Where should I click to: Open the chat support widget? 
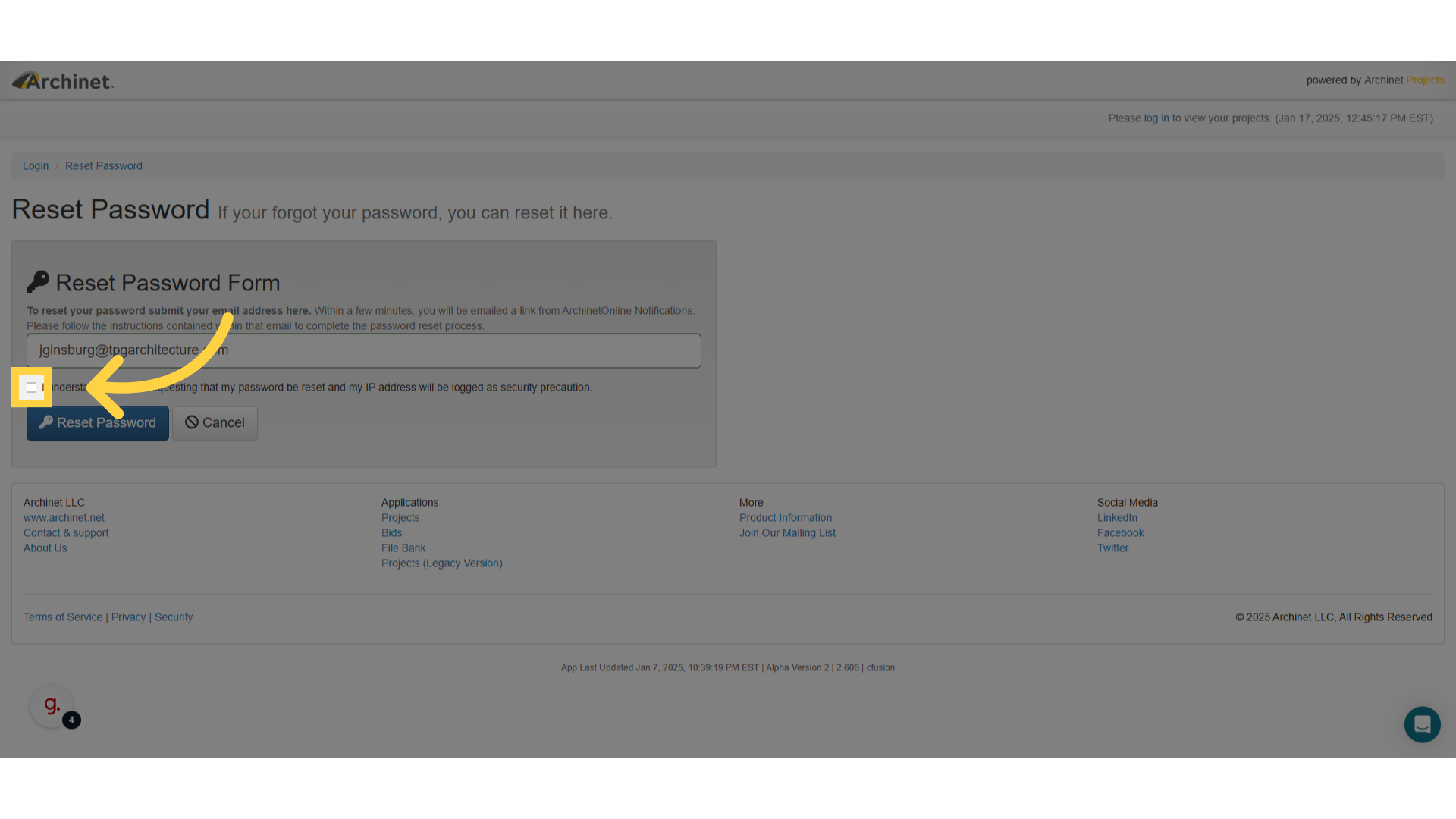pos(1422,724)
